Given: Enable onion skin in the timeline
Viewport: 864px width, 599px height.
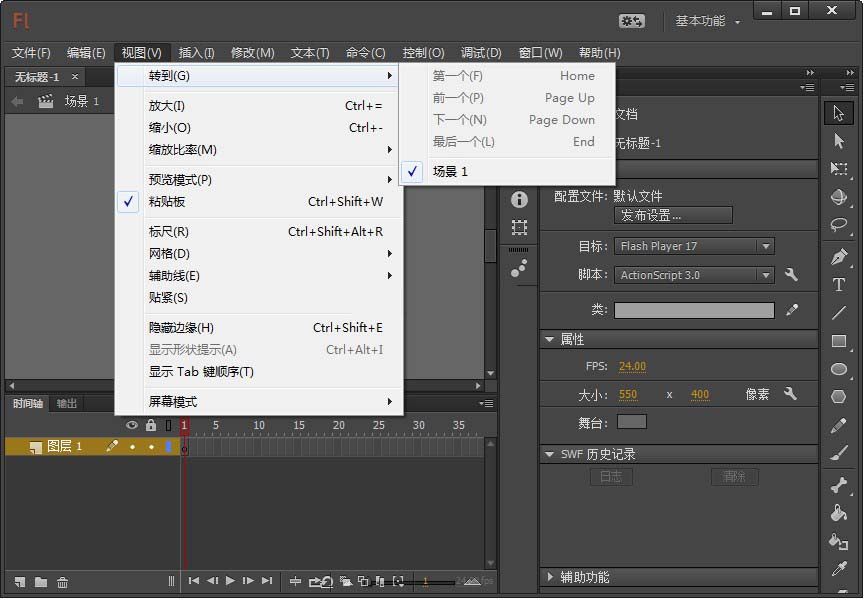Looking at the screenshot, I should pyautogui.click(x=345, y=580).
